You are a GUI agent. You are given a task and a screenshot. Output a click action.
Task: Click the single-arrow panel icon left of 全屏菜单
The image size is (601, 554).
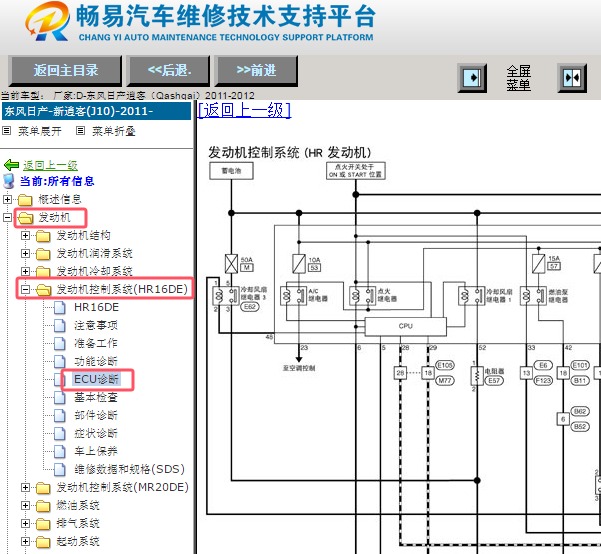472,78
